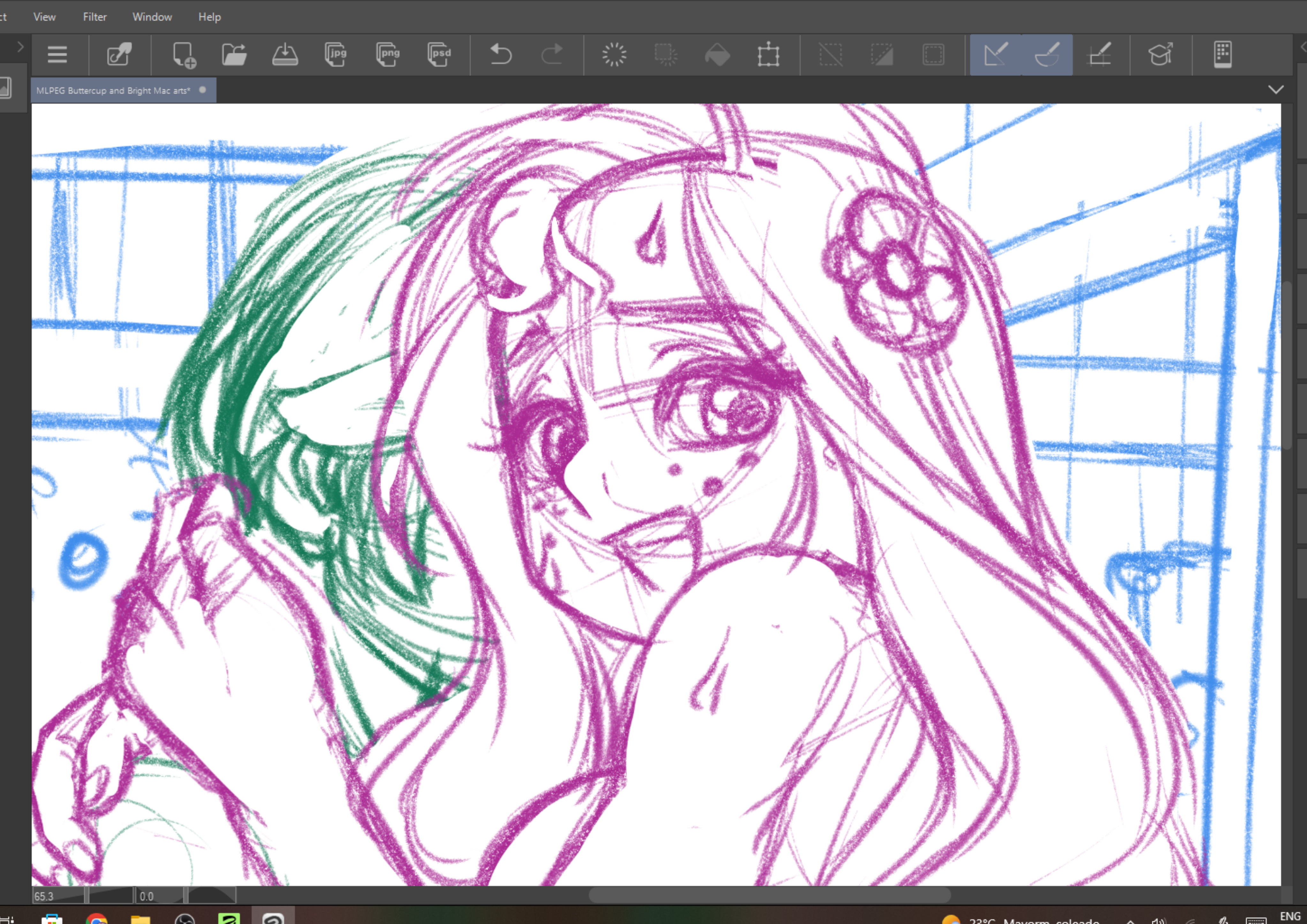
Task: Toggle Show Selection Border icon
Action: pyautogui.click(x=934, y=55)
